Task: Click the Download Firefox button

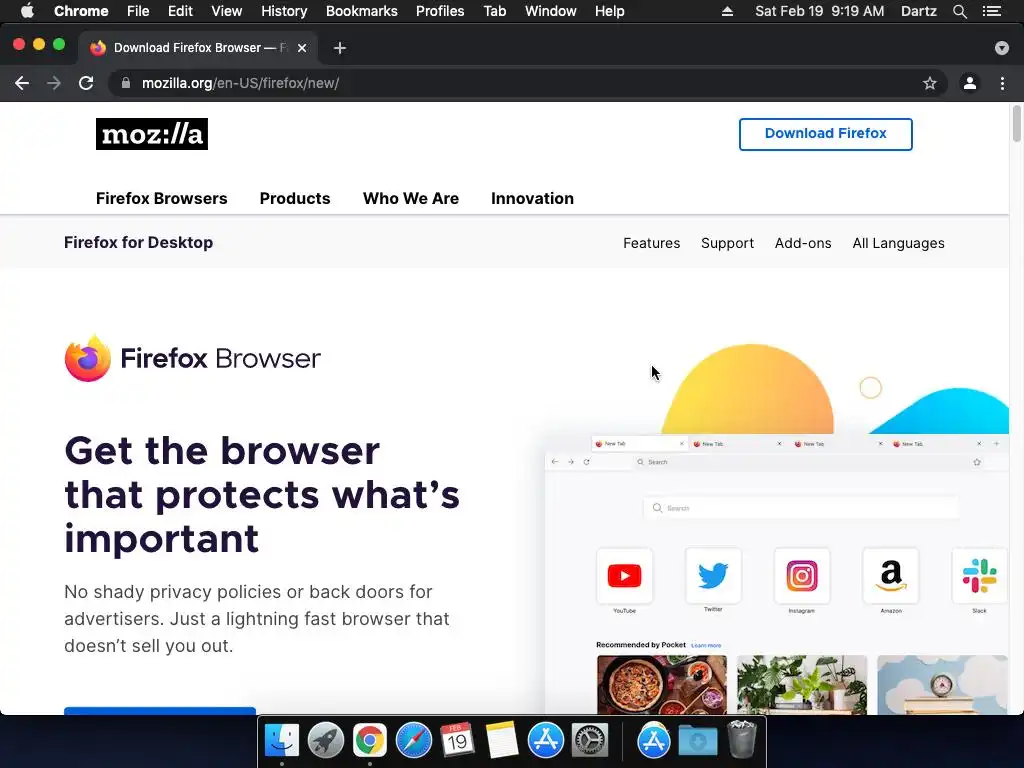Action: point(825,134)
